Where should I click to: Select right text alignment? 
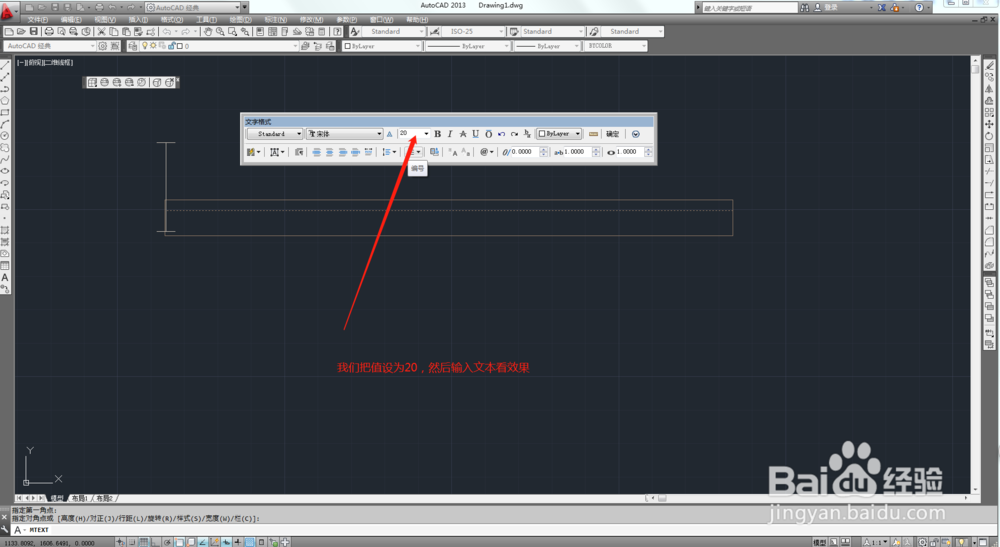(x=342, y=152)
